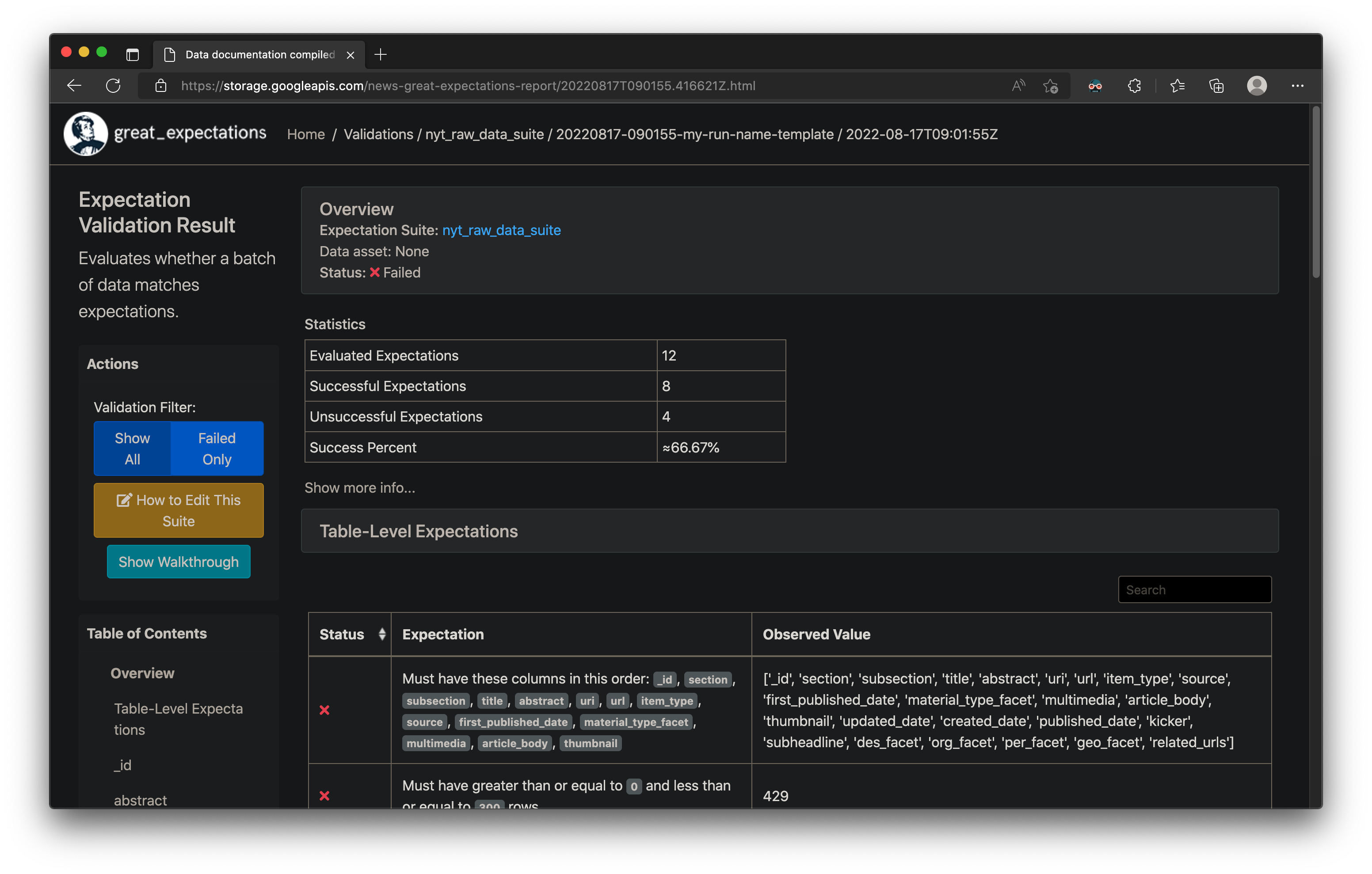Close the Data documentation tab
This screenshot has height=874, width=1372.
[351, 55]
